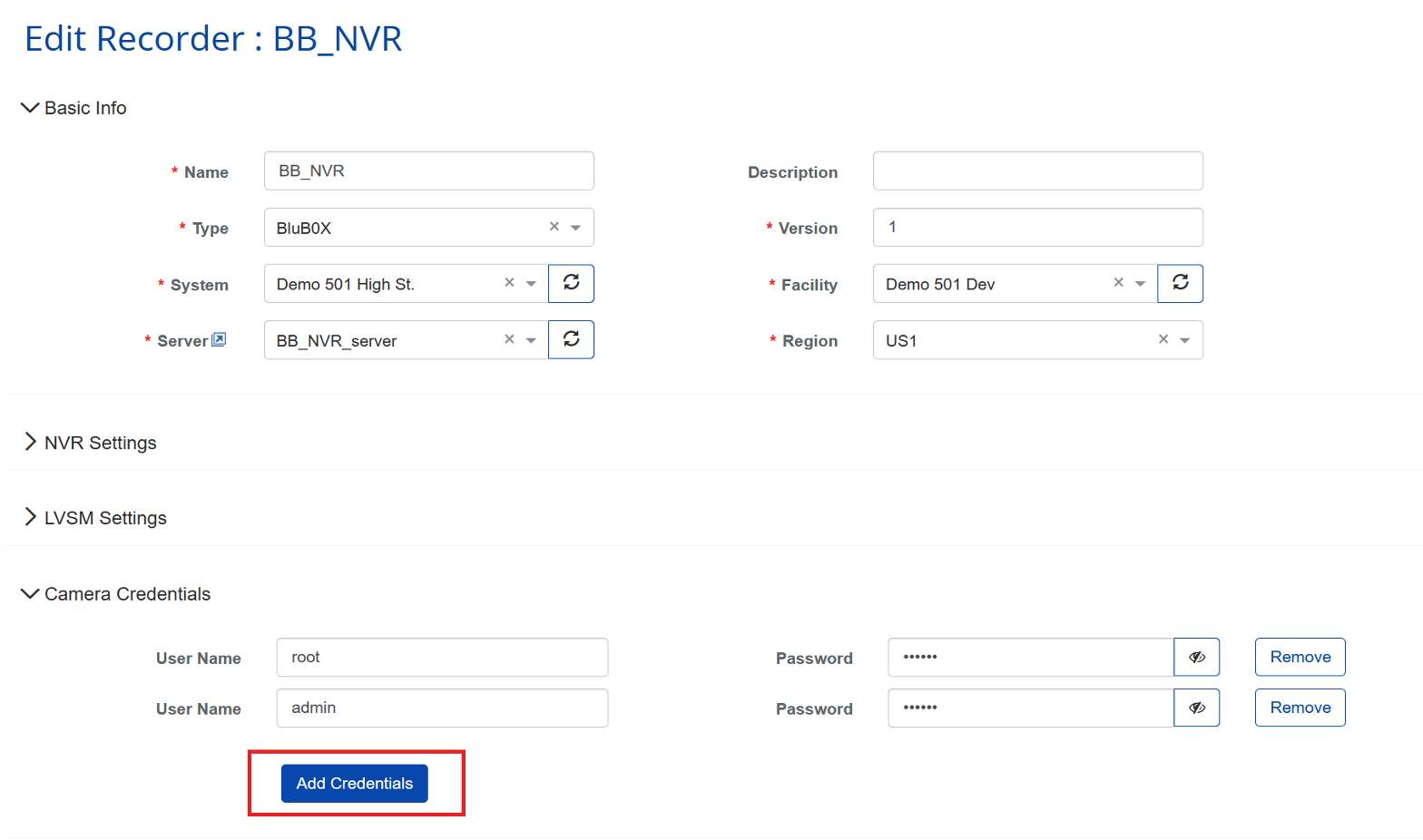
Task: Clear the Type field BluB0X selection
Action: click(554, 227)
